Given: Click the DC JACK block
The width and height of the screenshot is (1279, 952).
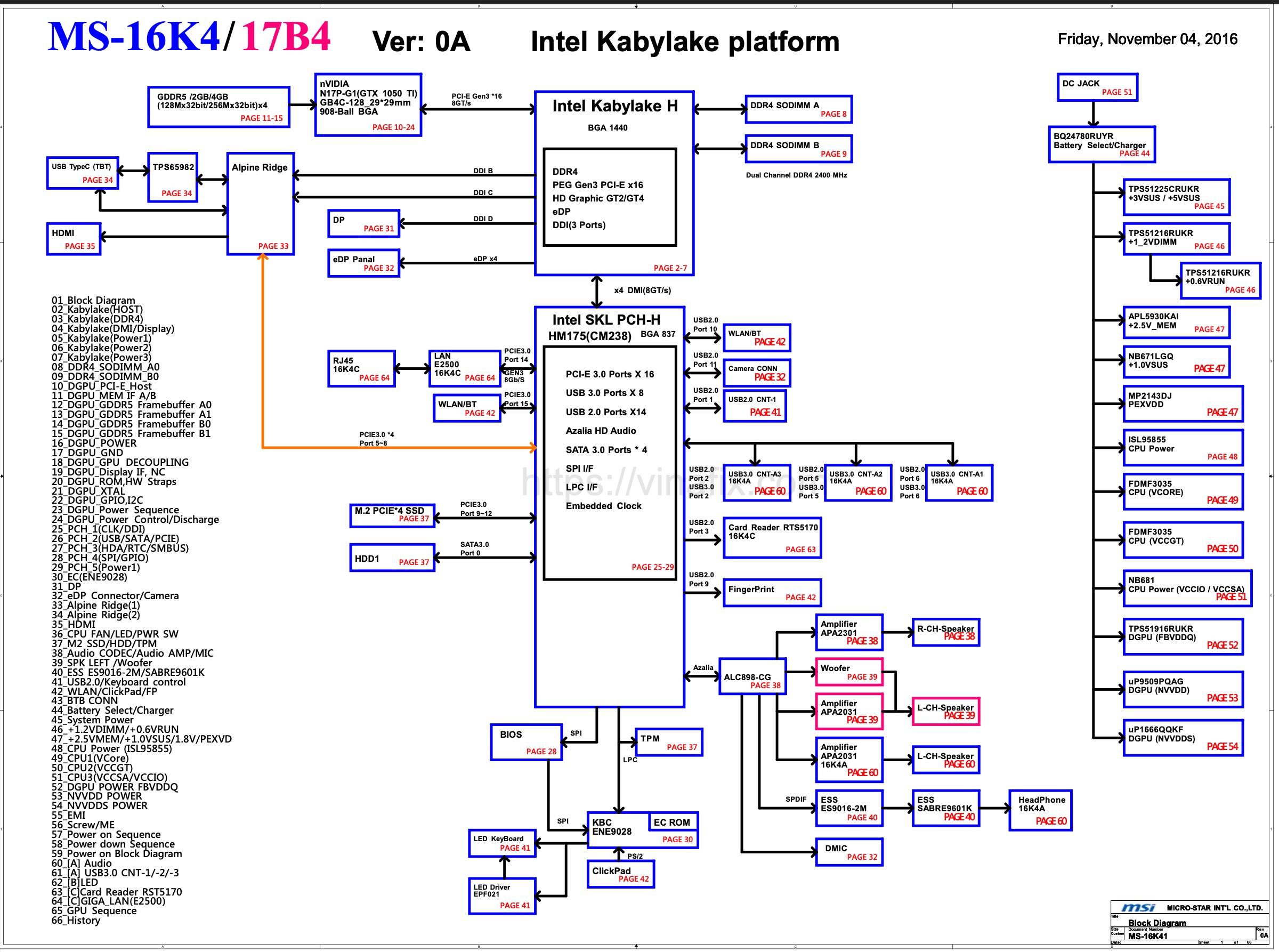Looking at the screenshot, I should 1097,87.
